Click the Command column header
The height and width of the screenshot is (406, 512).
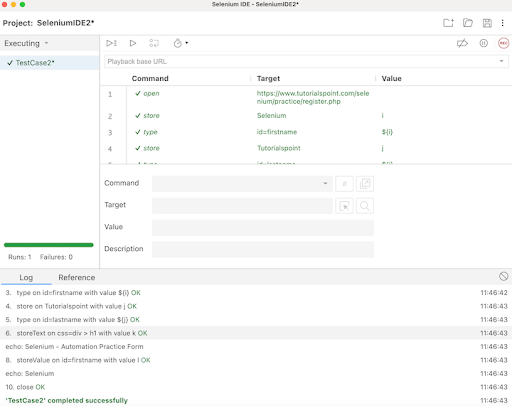(150, 78)
